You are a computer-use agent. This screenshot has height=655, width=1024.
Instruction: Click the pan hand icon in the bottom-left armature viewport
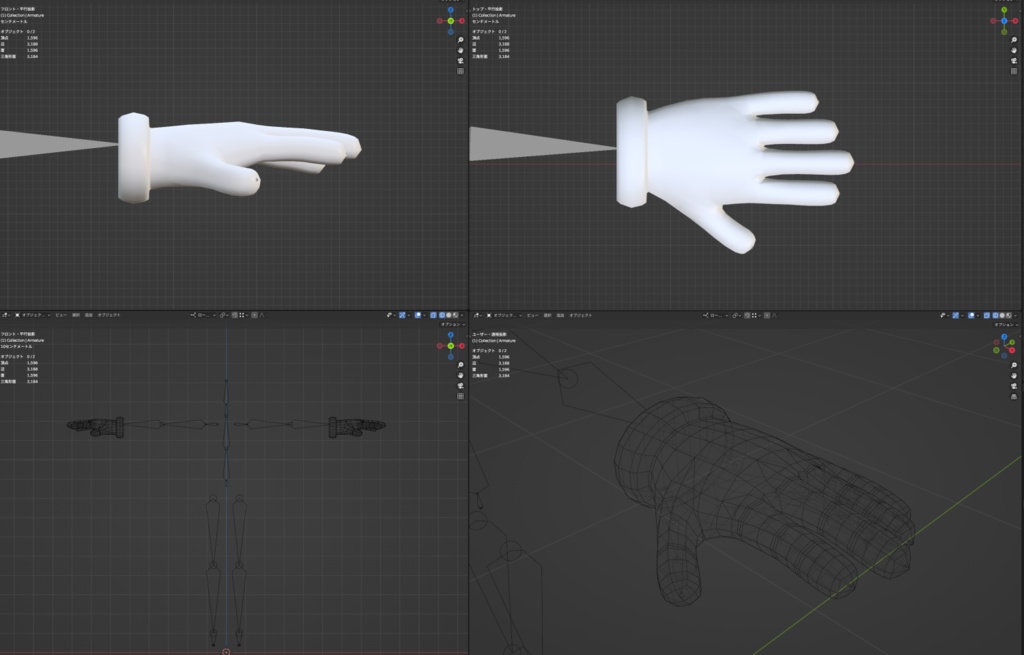[x=460, y=375]
